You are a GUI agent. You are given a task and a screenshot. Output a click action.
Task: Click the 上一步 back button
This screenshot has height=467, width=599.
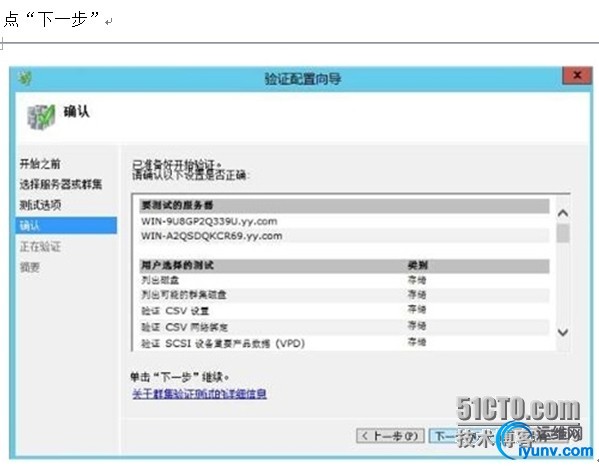point(390,436)
